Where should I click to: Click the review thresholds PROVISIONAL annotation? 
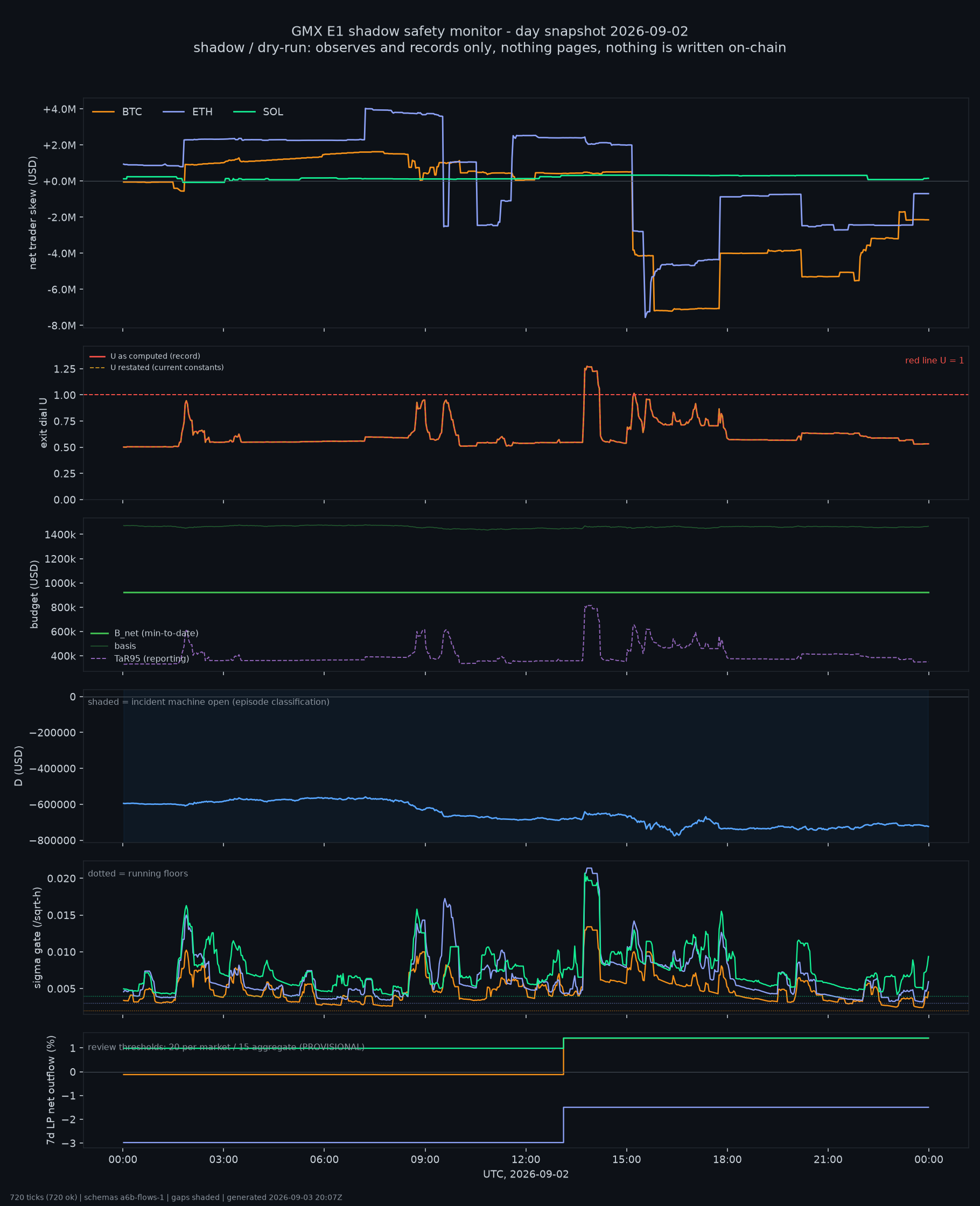[226, 1047]
